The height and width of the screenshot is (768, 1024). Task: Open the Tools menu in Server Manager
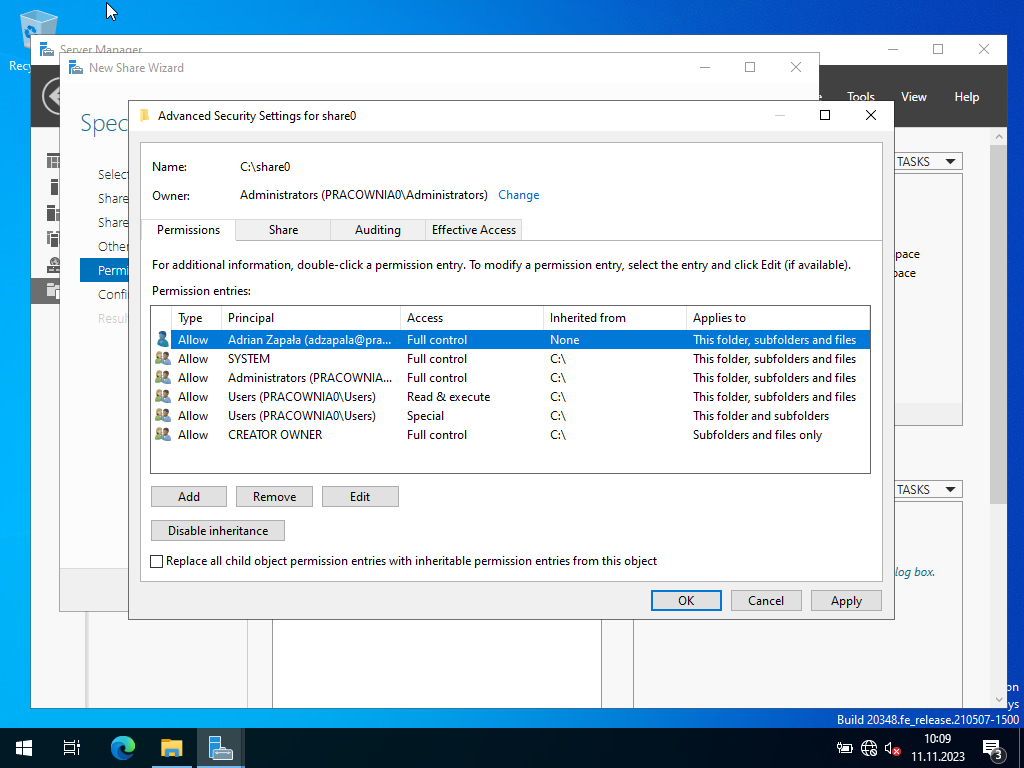tap(860, 97)
